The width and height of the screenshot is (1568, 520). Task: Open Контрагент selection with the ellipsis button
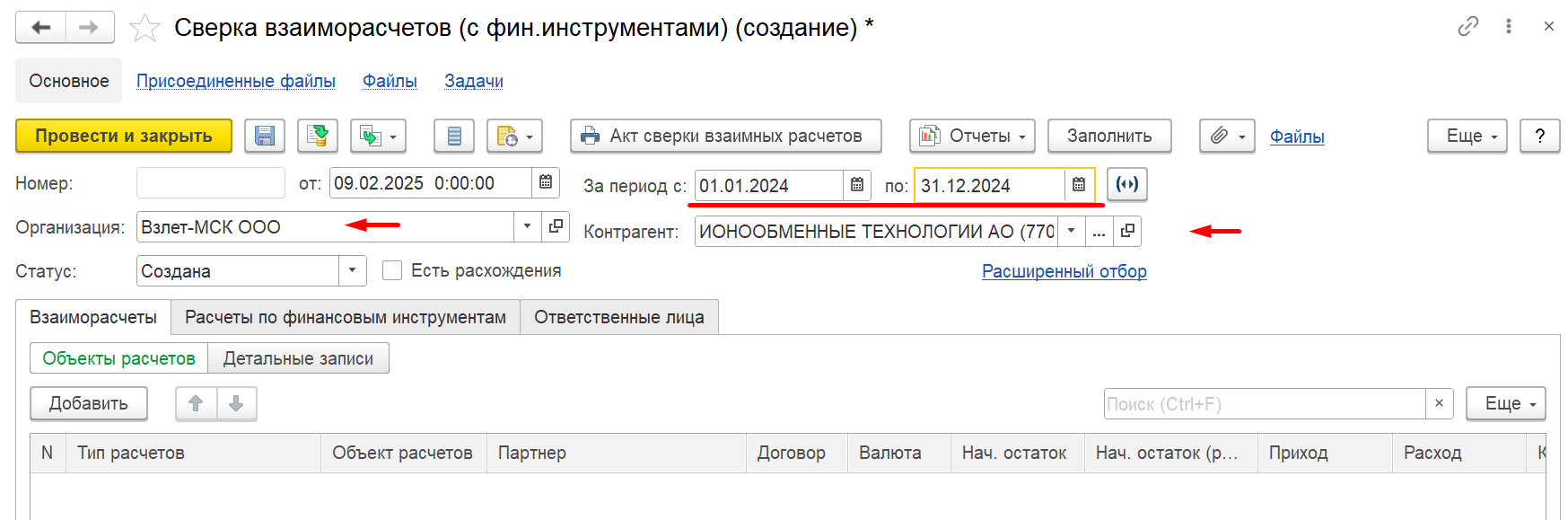click(1099, 231)
